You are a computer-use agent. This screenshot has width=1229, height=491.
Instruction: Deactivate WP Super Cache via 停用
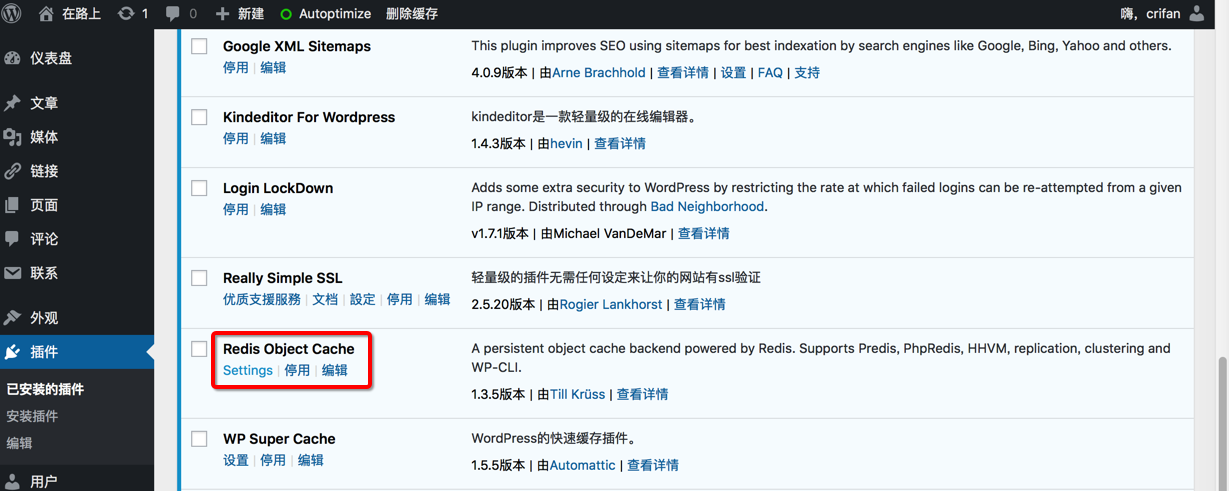[x=273, y=460]
